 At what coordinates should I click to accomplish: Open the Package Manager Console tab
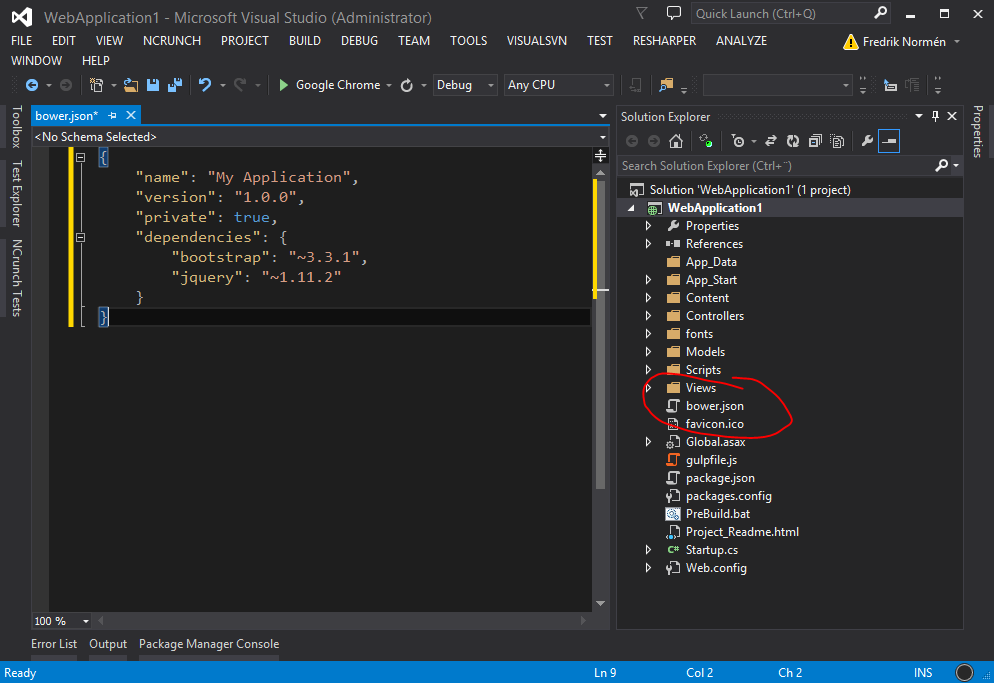pyautogui.click(x=209, y=644)
